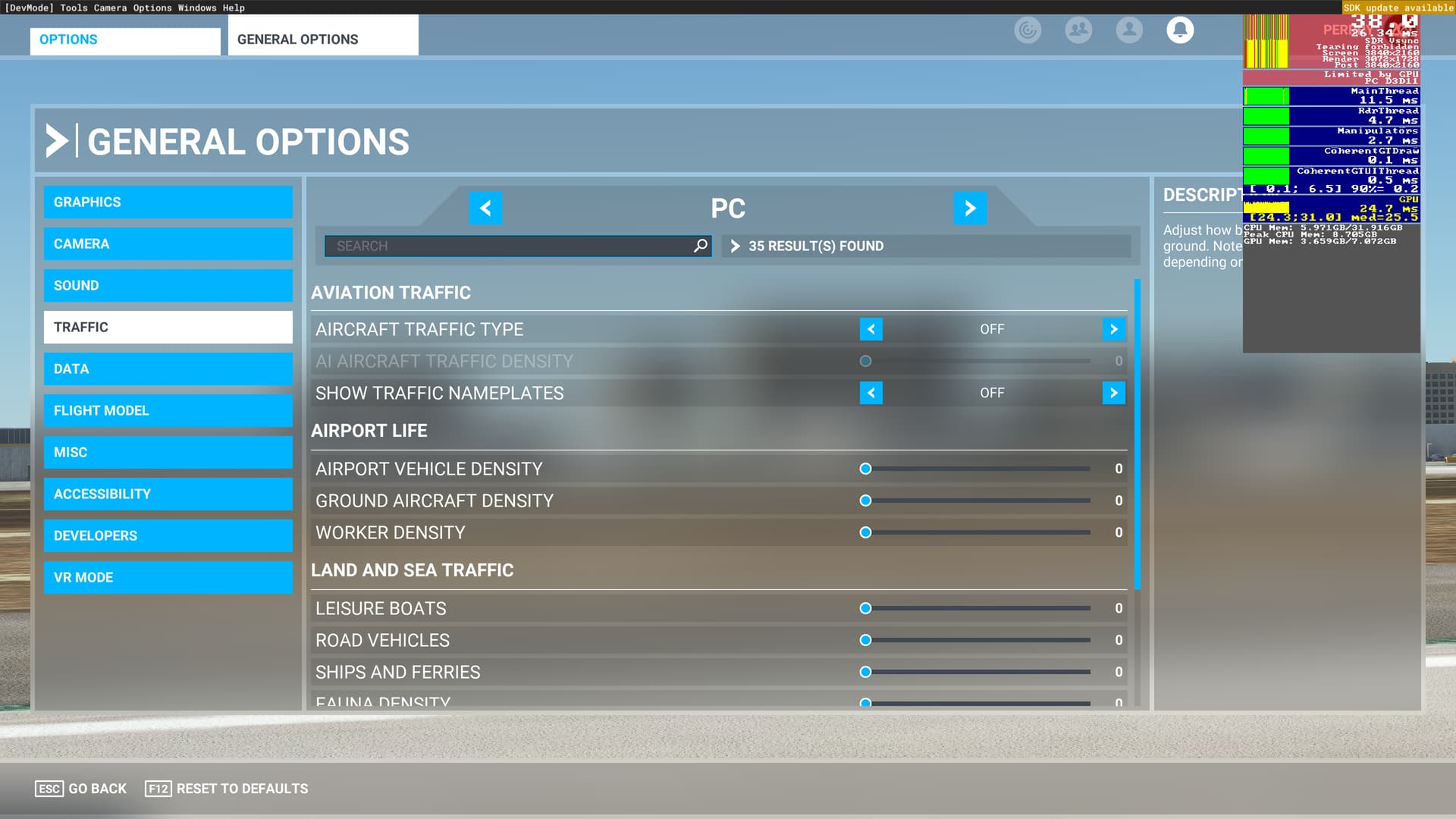
Task: Adjust the Airport Vehicle Density slider handle
Action: pos(865,469)
